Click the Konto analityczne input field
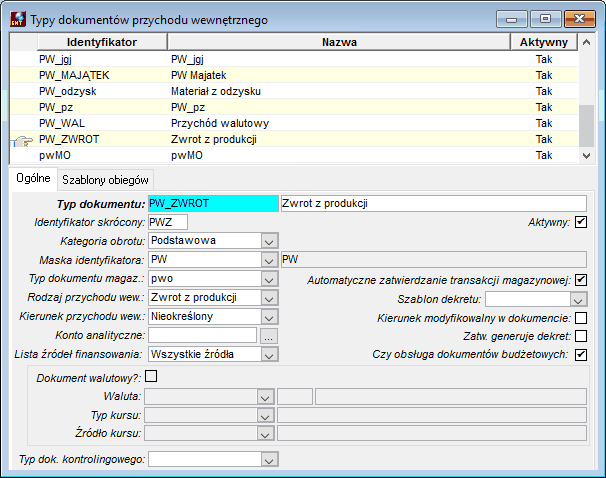 203,335
